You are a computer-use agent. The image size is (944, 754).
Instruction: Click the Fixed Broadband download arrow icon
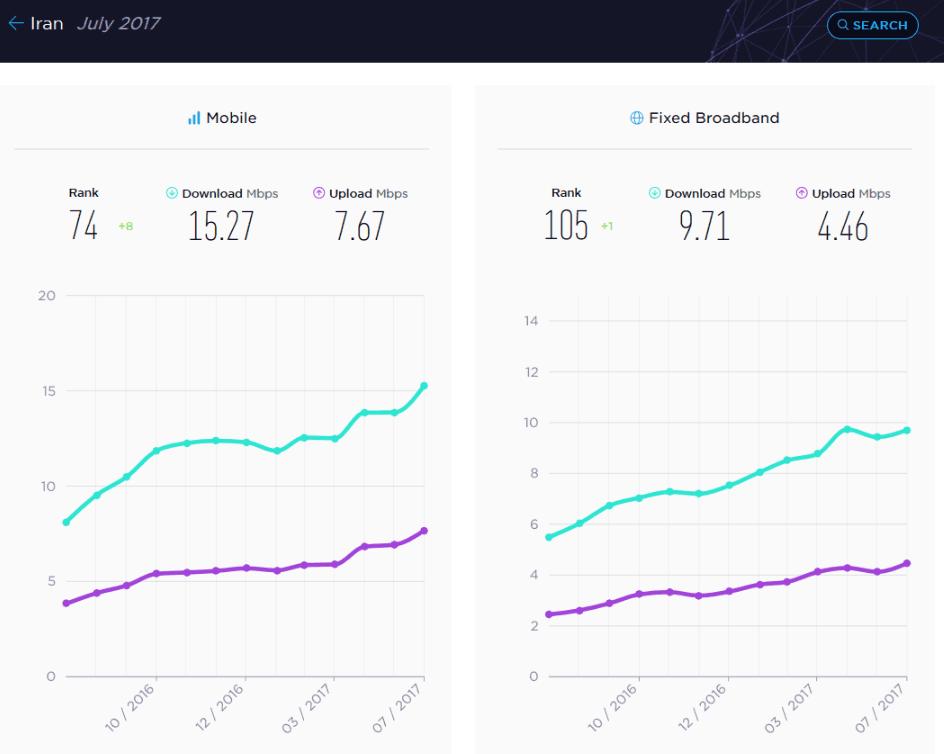click(654, 193)
